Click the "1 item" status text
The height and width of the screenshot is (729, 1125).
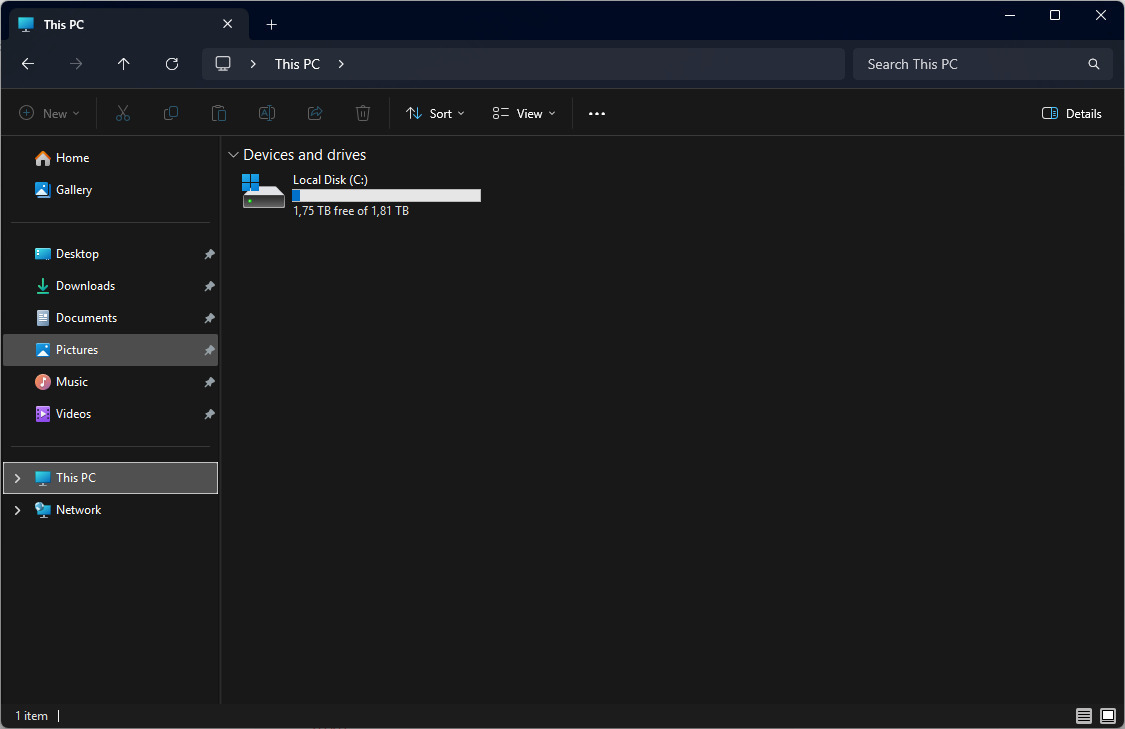pyautogui.click(x=32, y=716)
